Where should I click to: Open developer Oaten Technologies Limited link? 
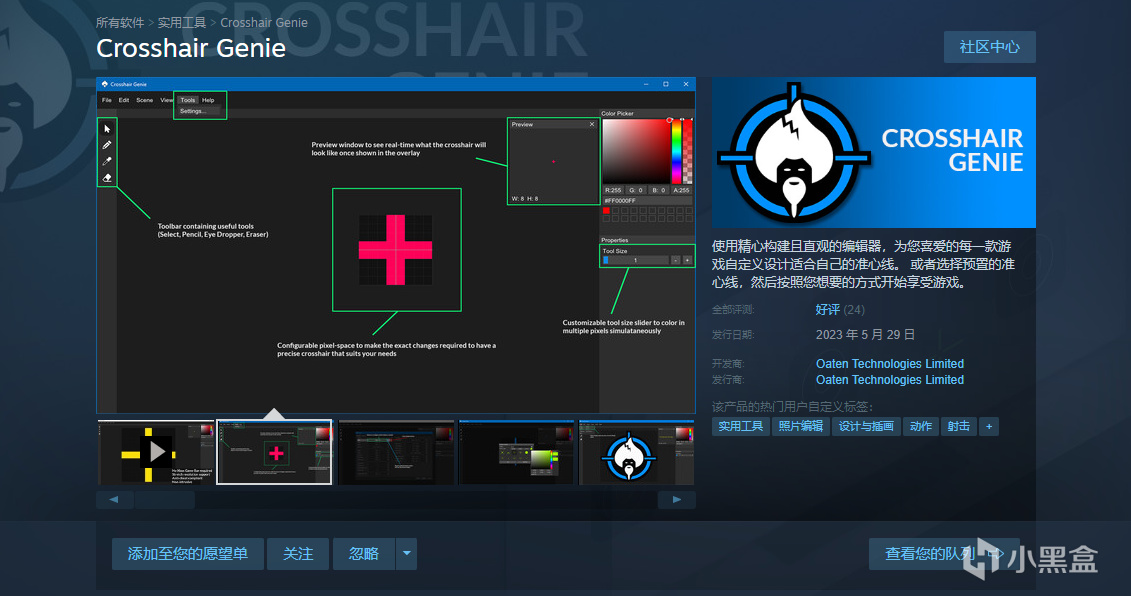coord(889,364)
